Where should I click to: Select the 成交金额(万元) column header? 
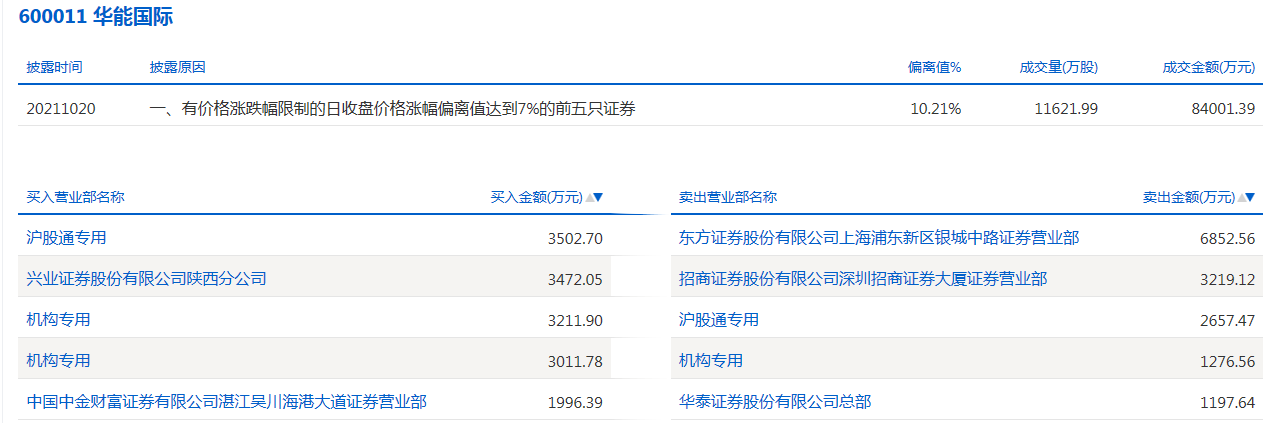click(1208, 67)
